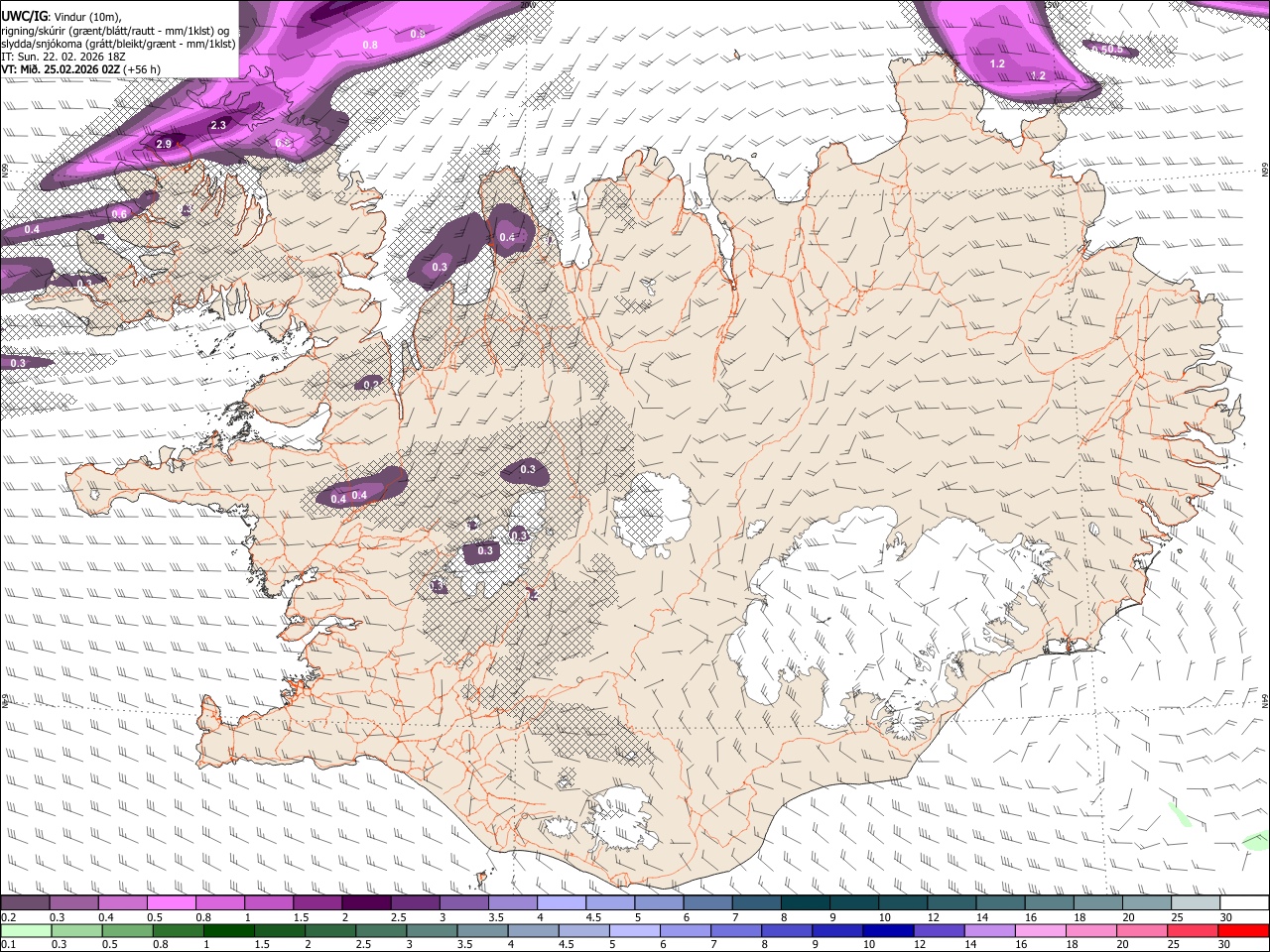Viewport: 1270px width, 952px height.
Task: Click the '2.3' precipitation value on the map
Action: click(x=219, y=125)
